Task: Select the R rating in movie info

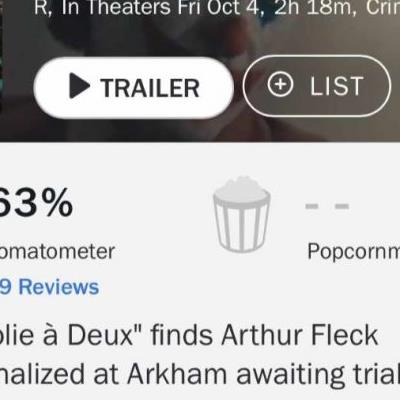Action: click(x=42, y=7)
